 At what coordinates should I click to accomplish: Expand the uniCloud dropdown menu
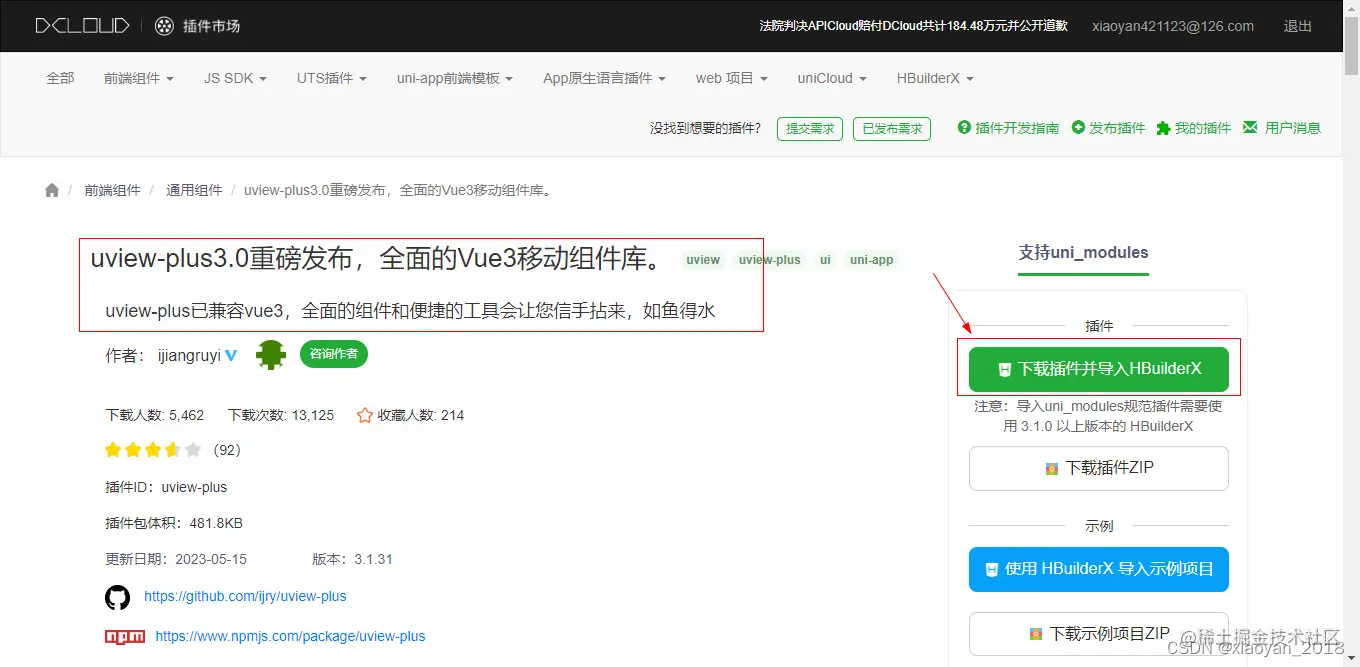(x=832, y=78)
